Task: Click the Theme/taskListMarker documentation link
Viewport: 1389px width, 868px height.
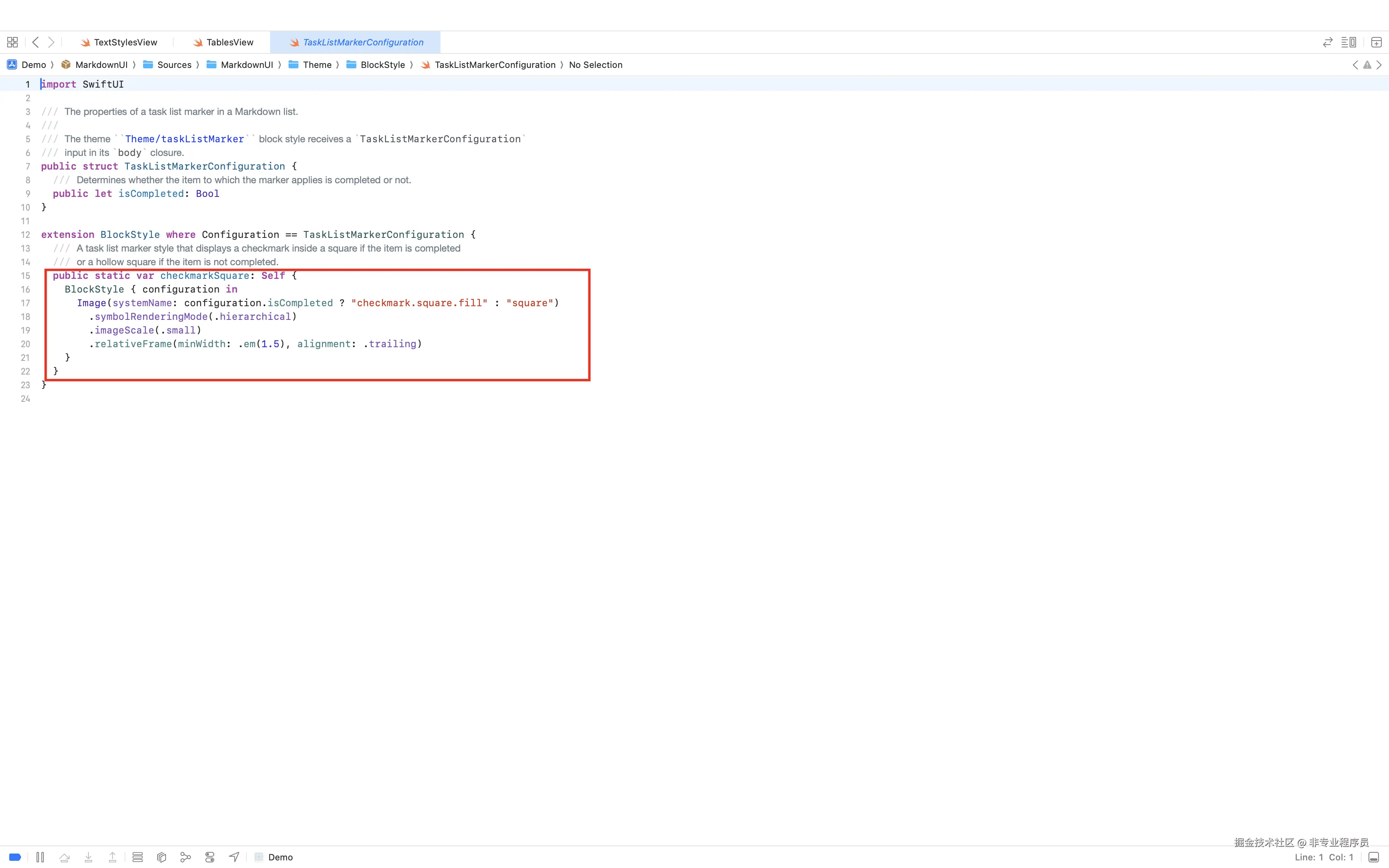Action: [184, 139]
